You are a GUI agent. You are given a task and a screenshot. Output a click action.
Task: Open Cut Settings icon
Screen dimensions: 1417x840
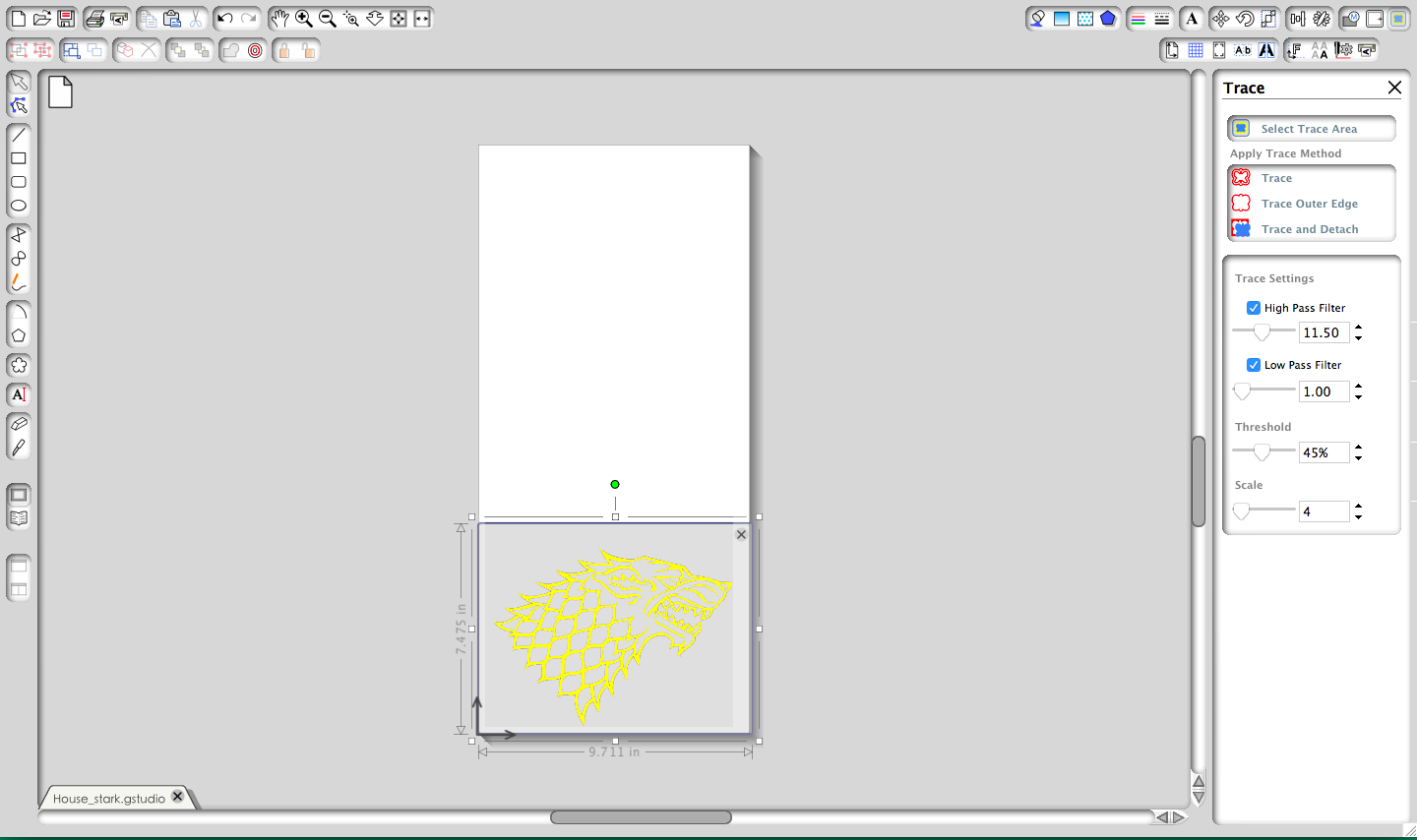coord(1344,50)
